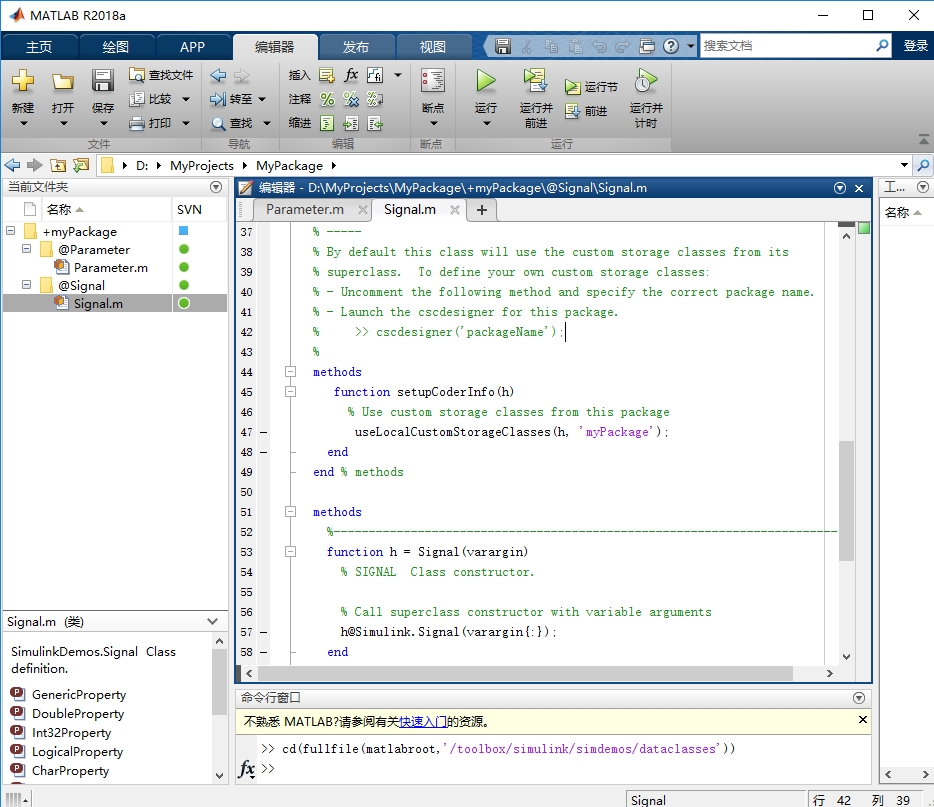This screenshot has width=934, height=807.
Task: Collapse the @Signal folder in file tree
Action: point(26,286)
